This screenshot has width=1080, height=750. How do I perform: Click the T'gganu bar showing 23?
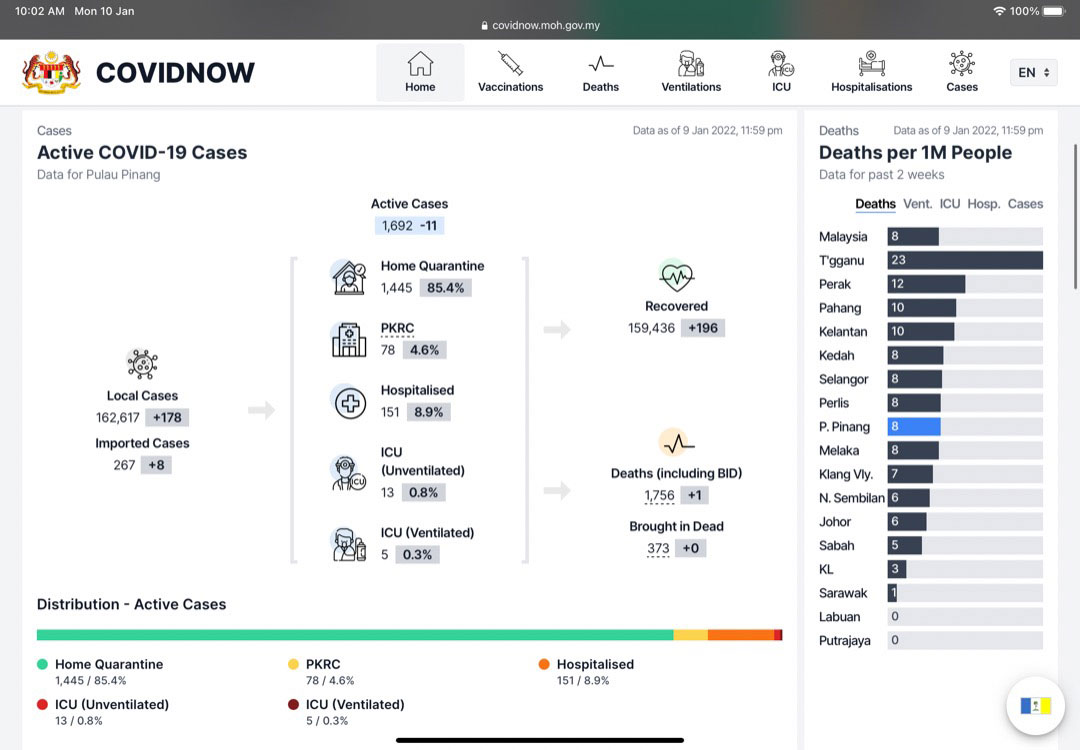[x=965, y=260]
